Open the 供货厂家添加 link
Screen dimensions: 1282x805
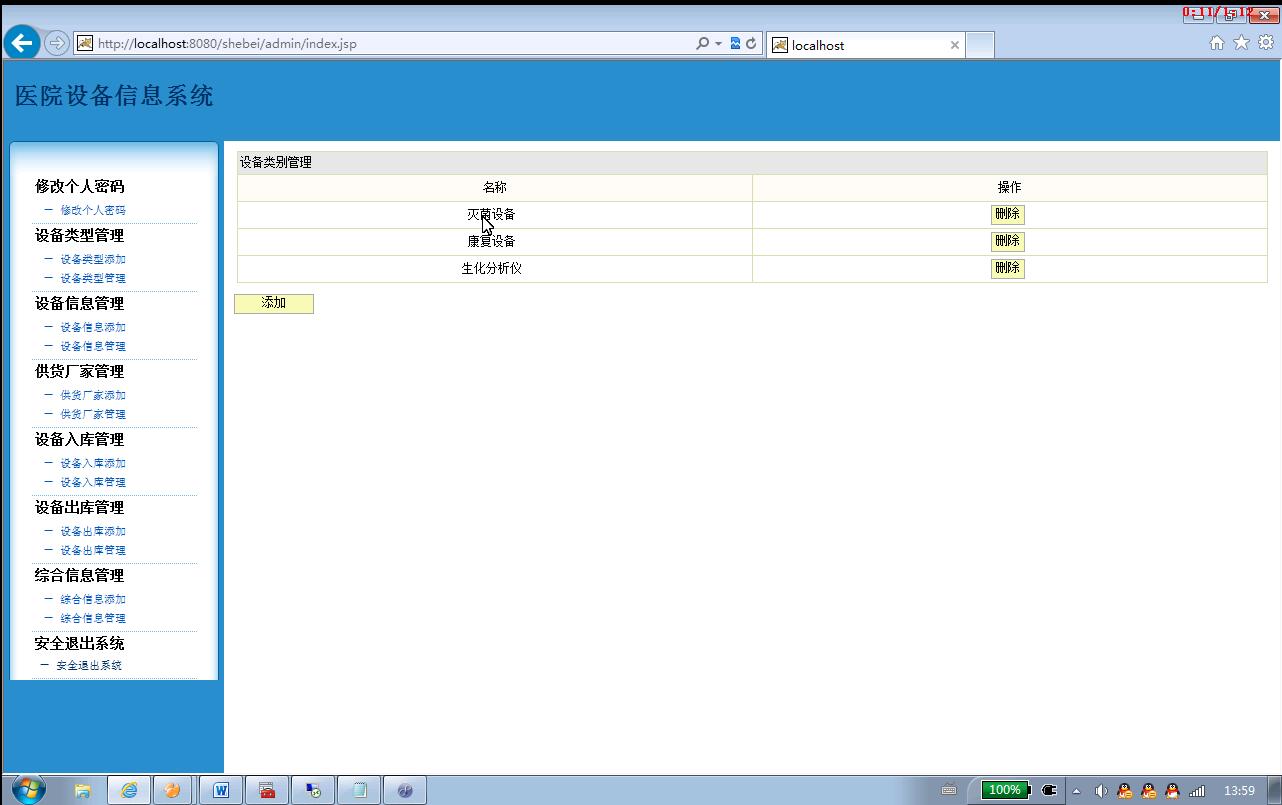(x=93, y=395)
